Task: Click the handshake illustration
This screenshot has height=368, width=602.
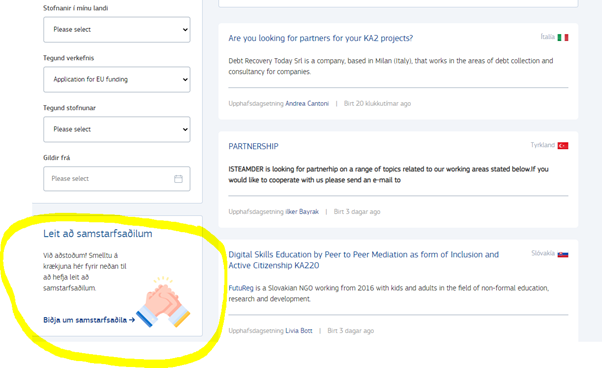Action: (x=164, y=302)
